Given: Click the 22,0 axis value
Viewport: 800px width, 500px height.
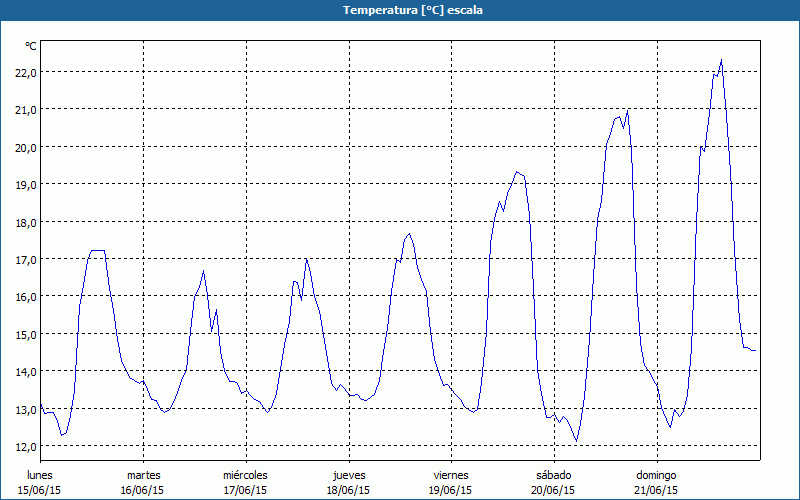Looking at the screenshot, I should point(26,73).
